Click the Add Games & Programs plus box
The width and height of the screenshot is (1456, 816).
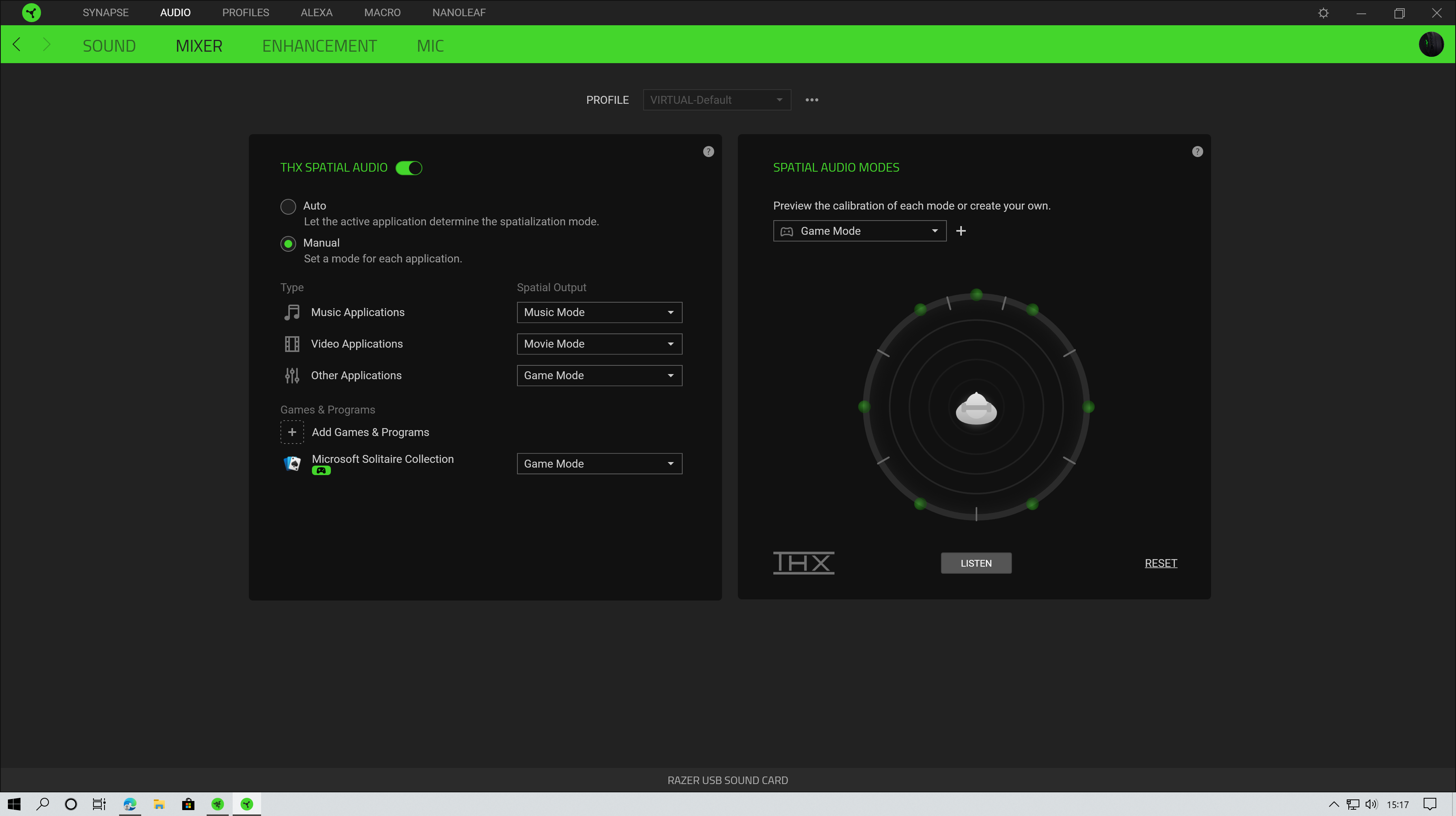[292, 432]
